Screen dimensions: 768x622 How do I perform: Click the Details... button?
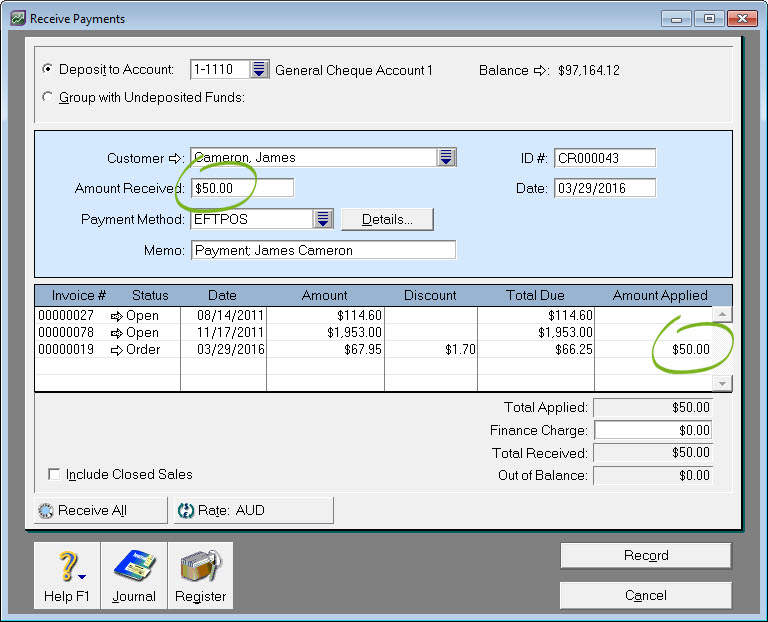click(x=387, y=219)
